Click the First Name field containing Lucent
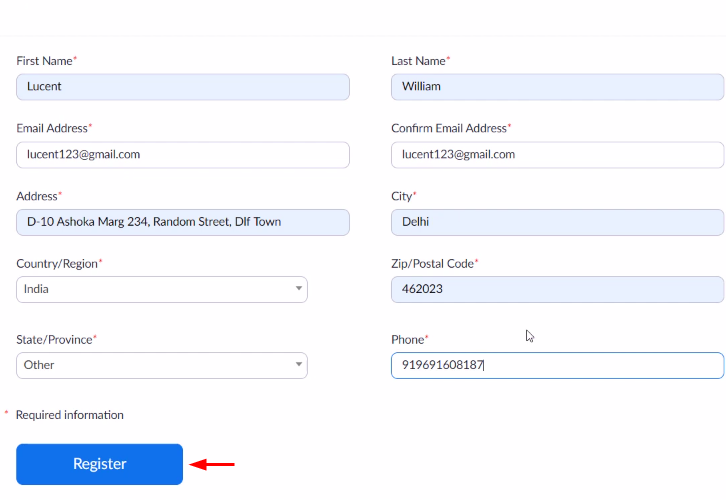Screen dimensions: 726x500 click(183, 87)
